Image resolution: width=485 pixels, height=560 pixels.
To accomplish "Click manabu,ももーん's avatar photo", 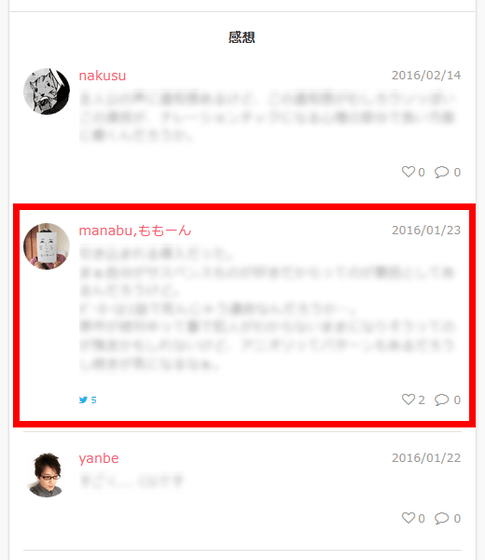I will pos(46,246).
